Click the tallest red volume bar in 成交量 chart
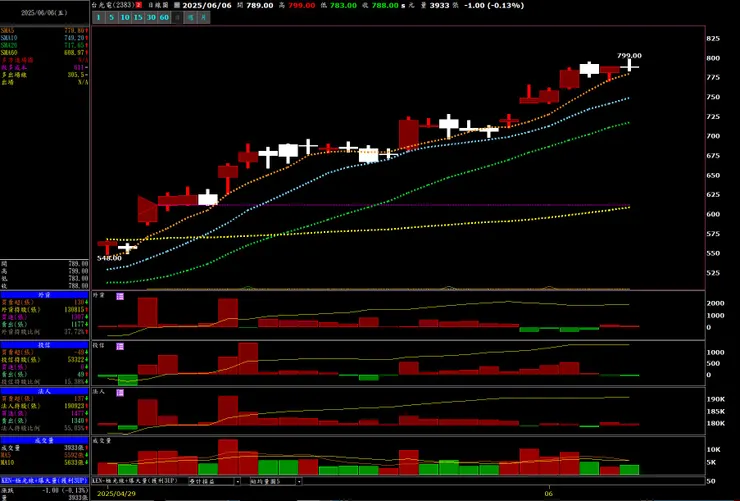The image size is (740, 501). (228, 457)
